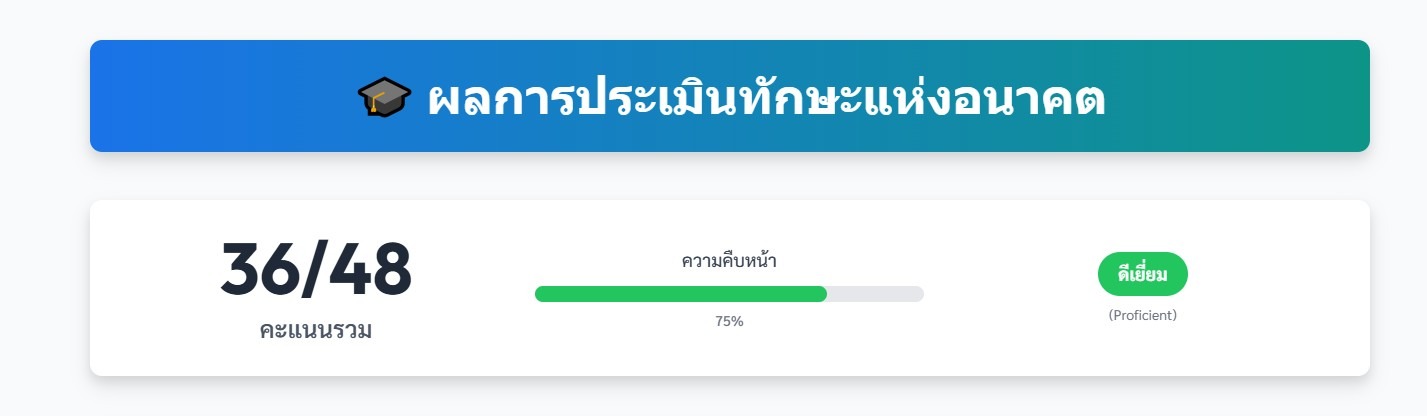1427x416 pixels.
Task: Click the right end of the green progress fill
Action: (x=821, y=294)
